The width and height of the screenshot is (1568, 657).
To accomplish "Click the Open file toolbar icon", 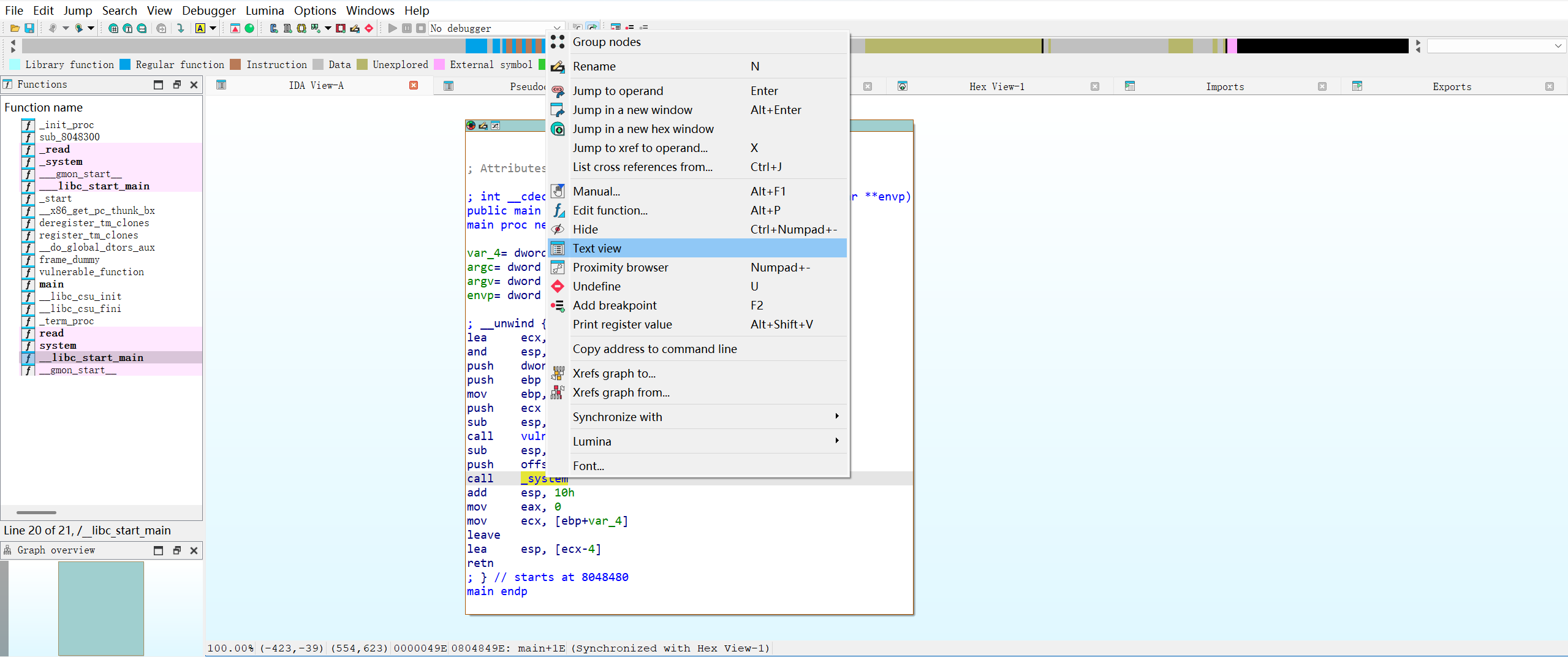I will tap(15, 28).
